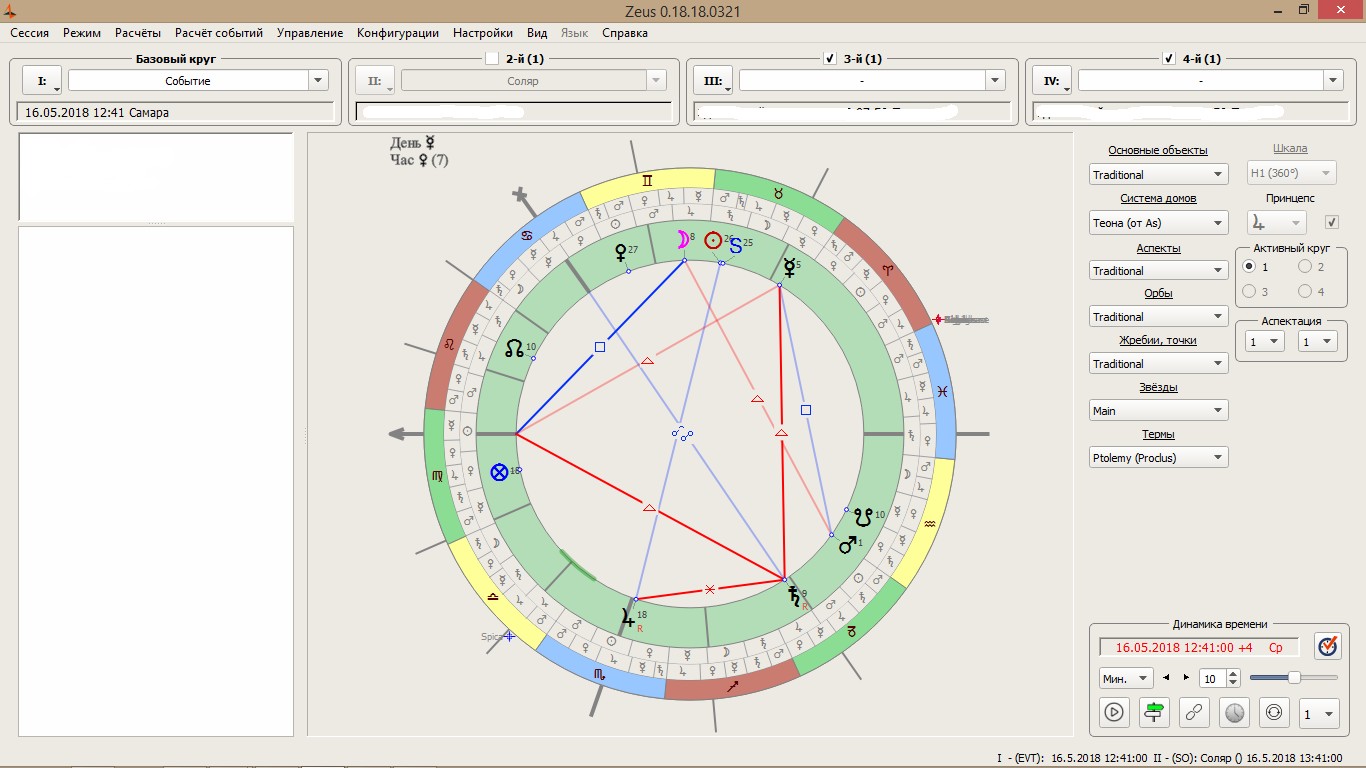
Task: Click the play button in Динамика времени
Action: coord(1114,712)
